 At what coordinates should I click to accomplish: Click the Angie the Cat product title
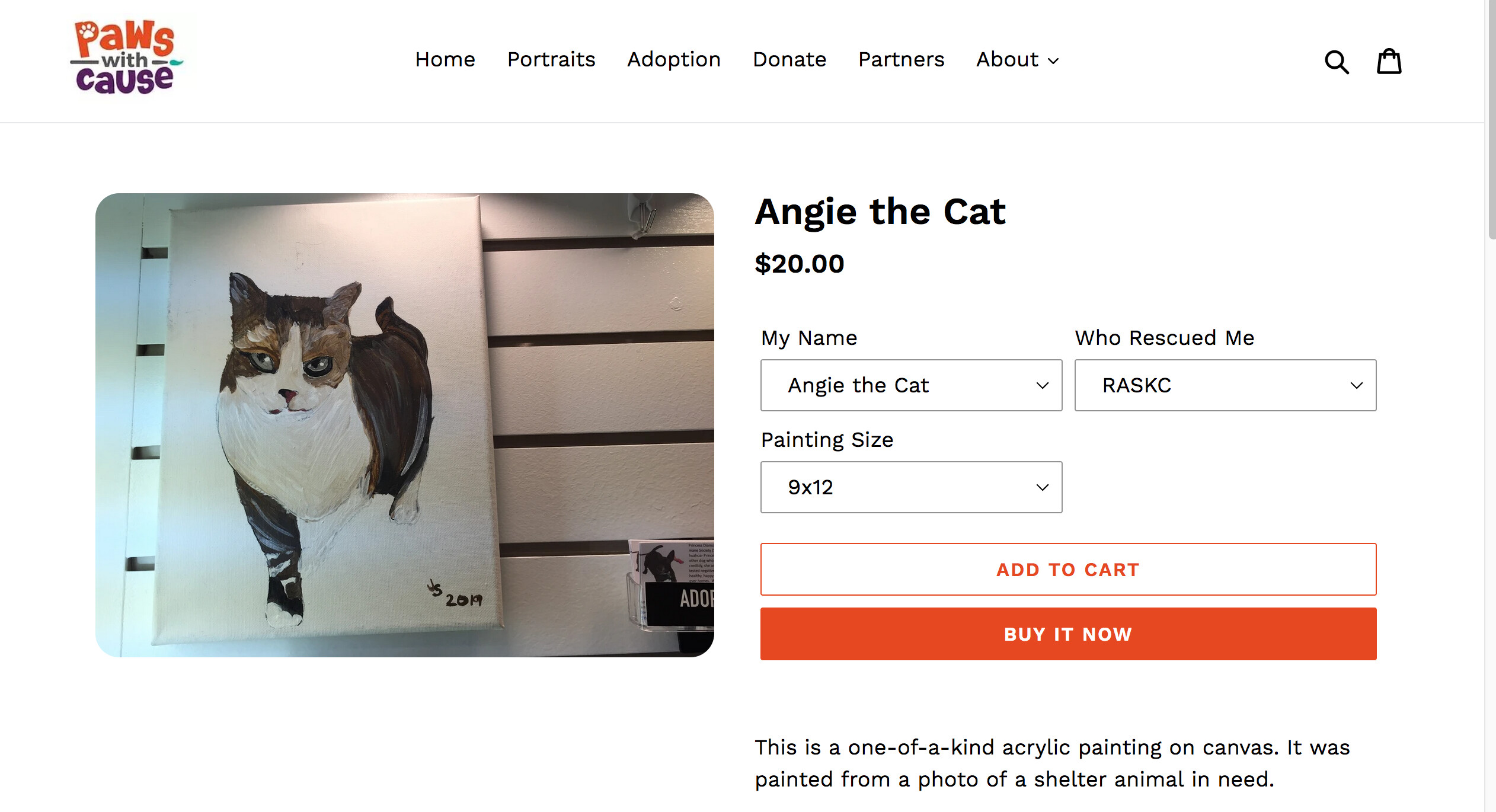pyautogui.click(x=880, y=212)
